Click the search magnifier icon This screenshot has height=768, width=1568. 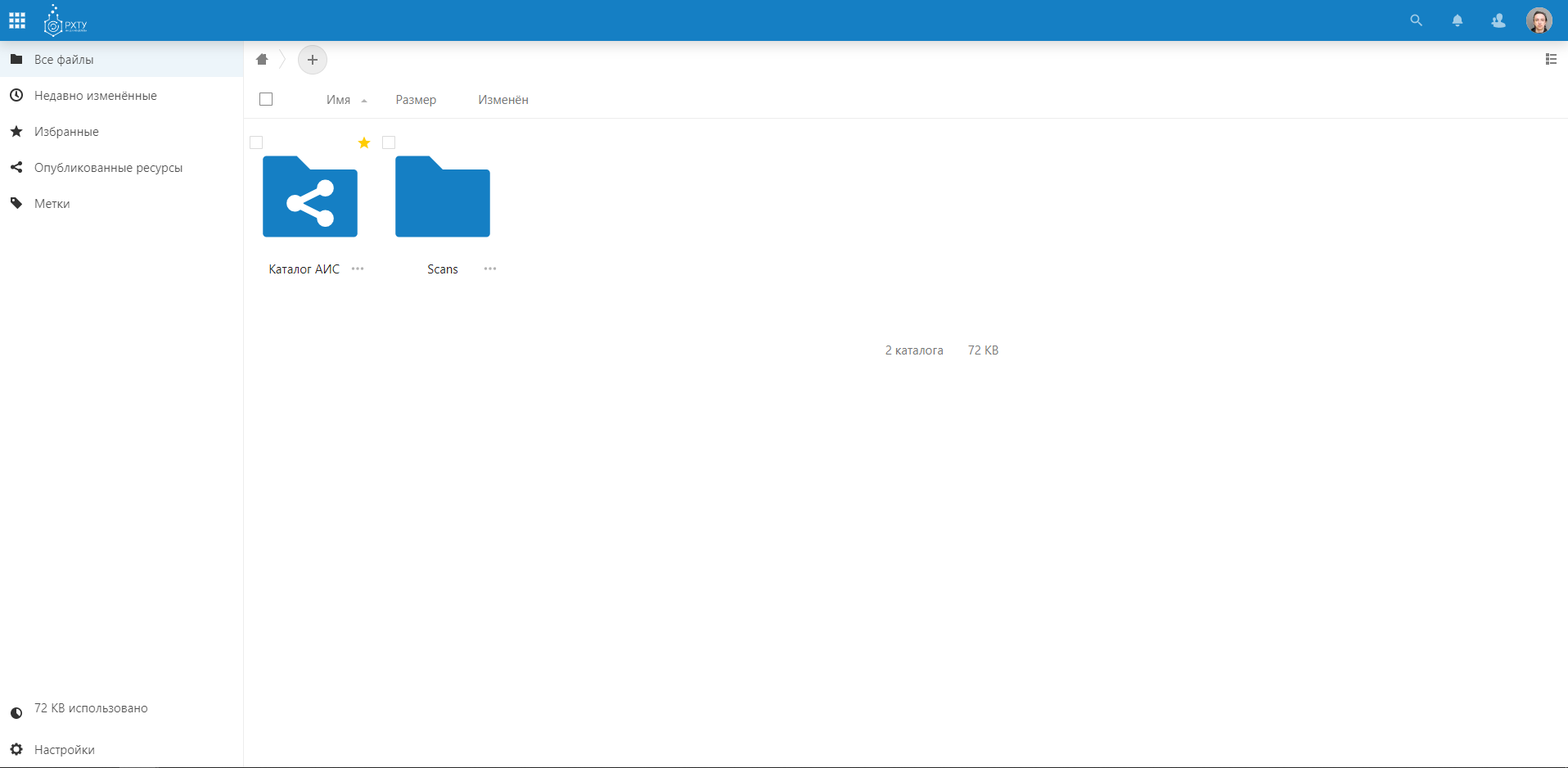(x=1416, y=20)
